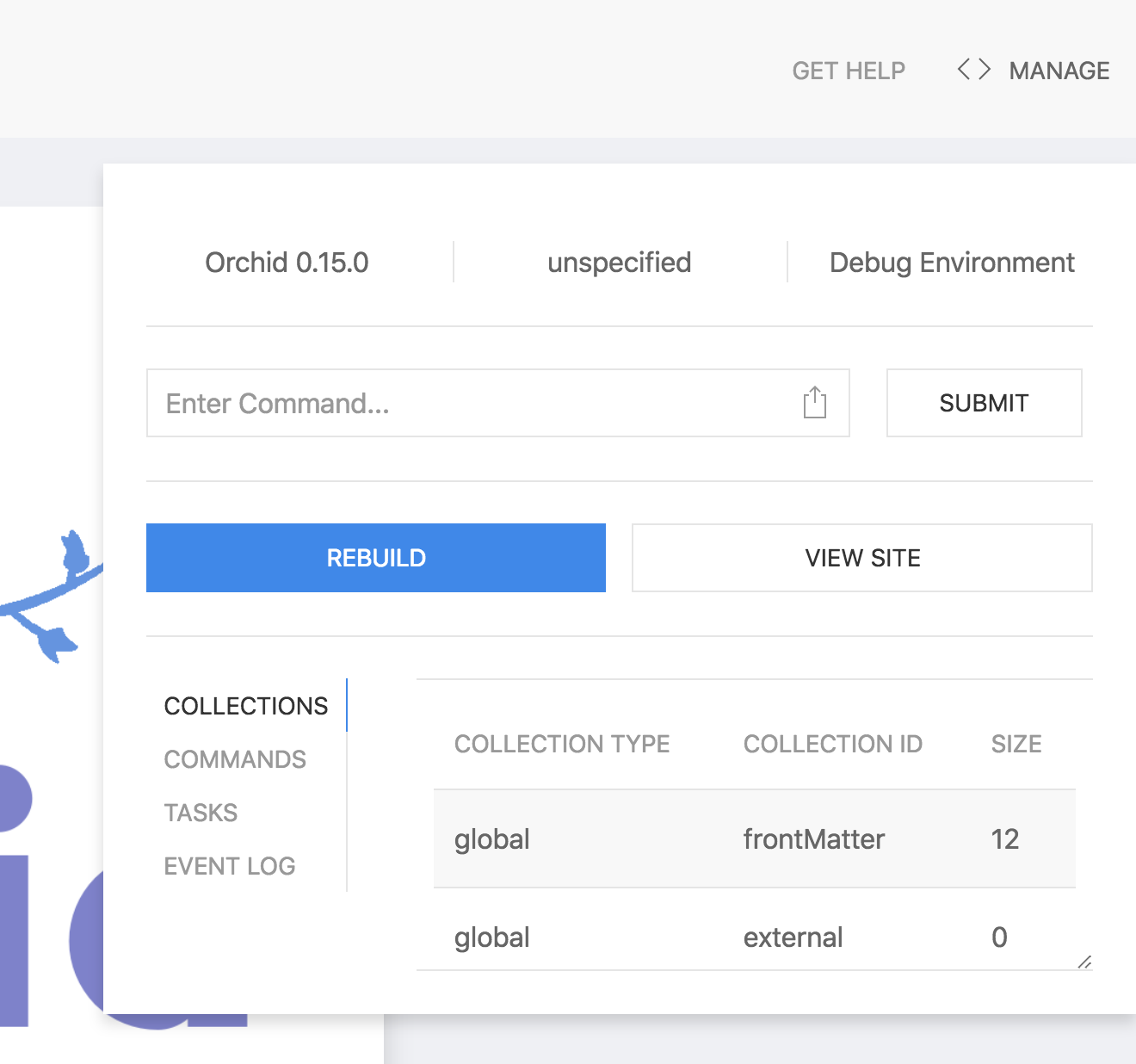Select the COLLECTIONS tab

(246, 706)
